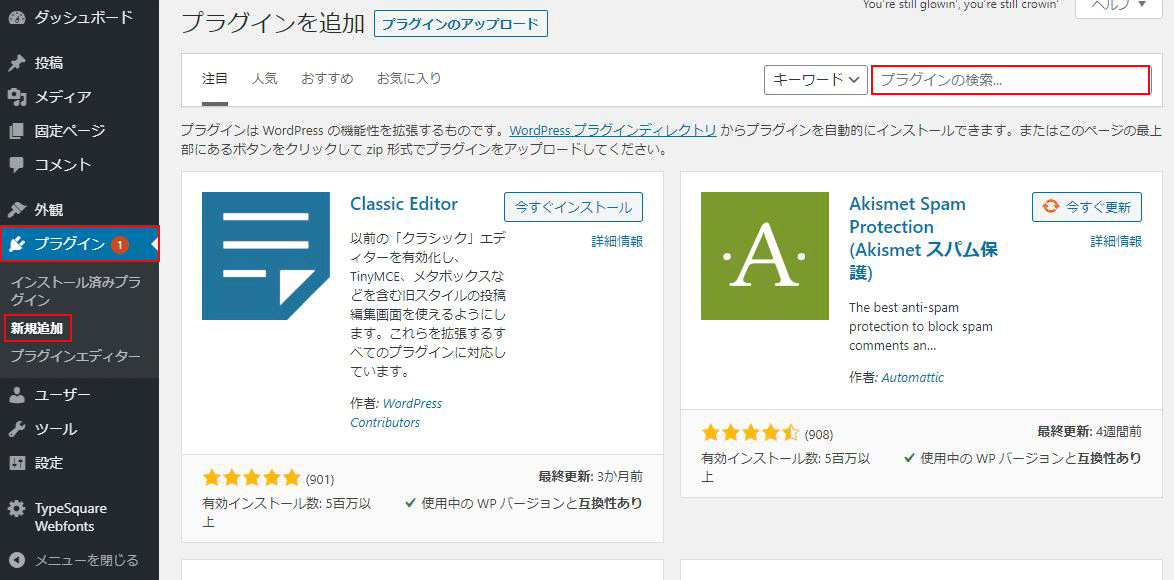This screenshot has width=1174, height=580.
Task: Open the キーワード search type dropdown
Action: (815, 80)
